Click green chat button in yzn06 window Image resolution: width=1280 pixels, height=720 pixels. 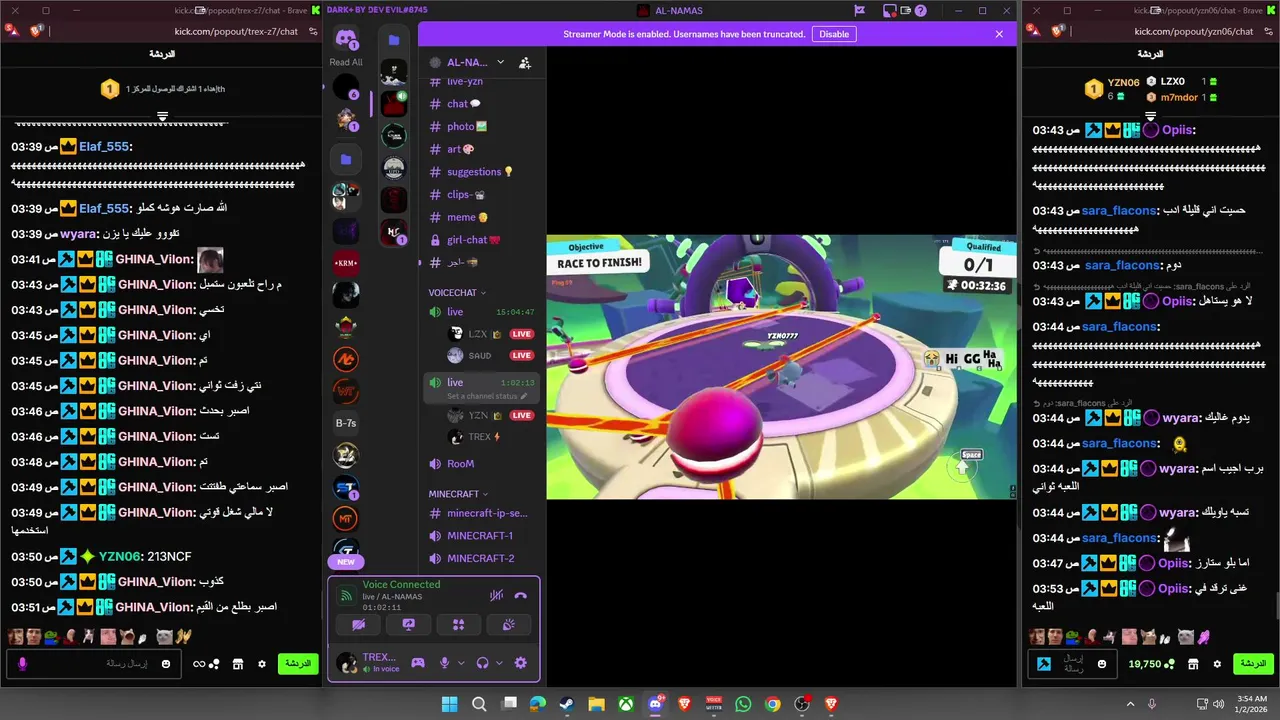(1253, 664)
